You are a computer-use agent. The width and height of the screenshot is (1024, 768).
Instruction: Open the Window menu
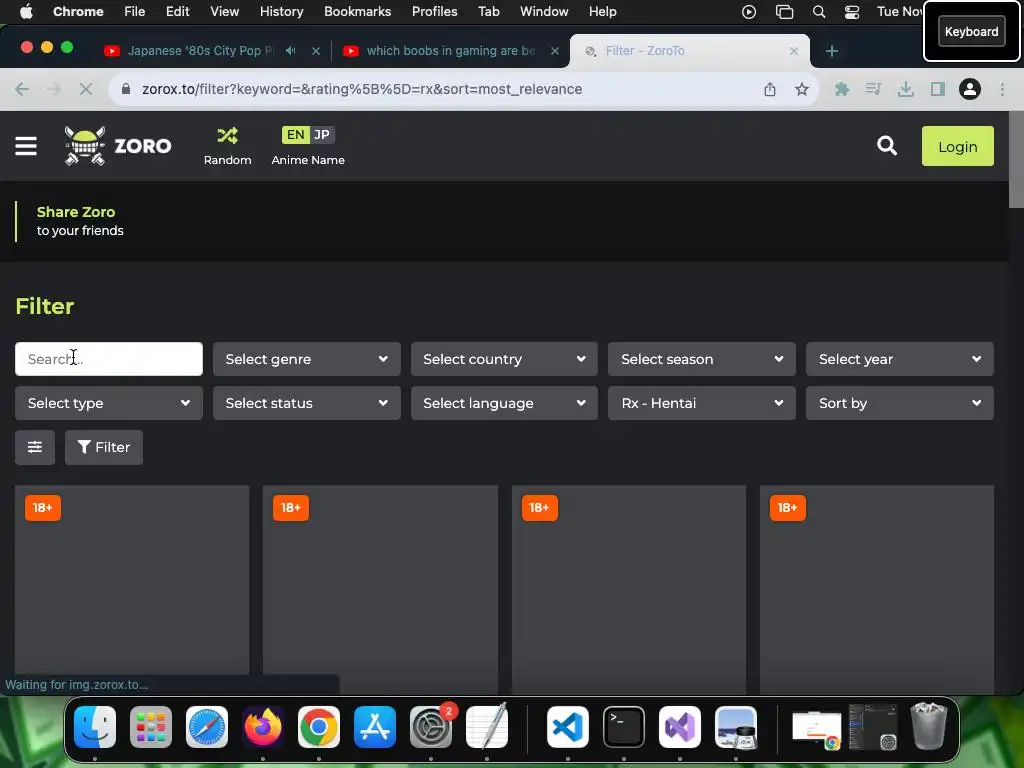coord(543,12)
